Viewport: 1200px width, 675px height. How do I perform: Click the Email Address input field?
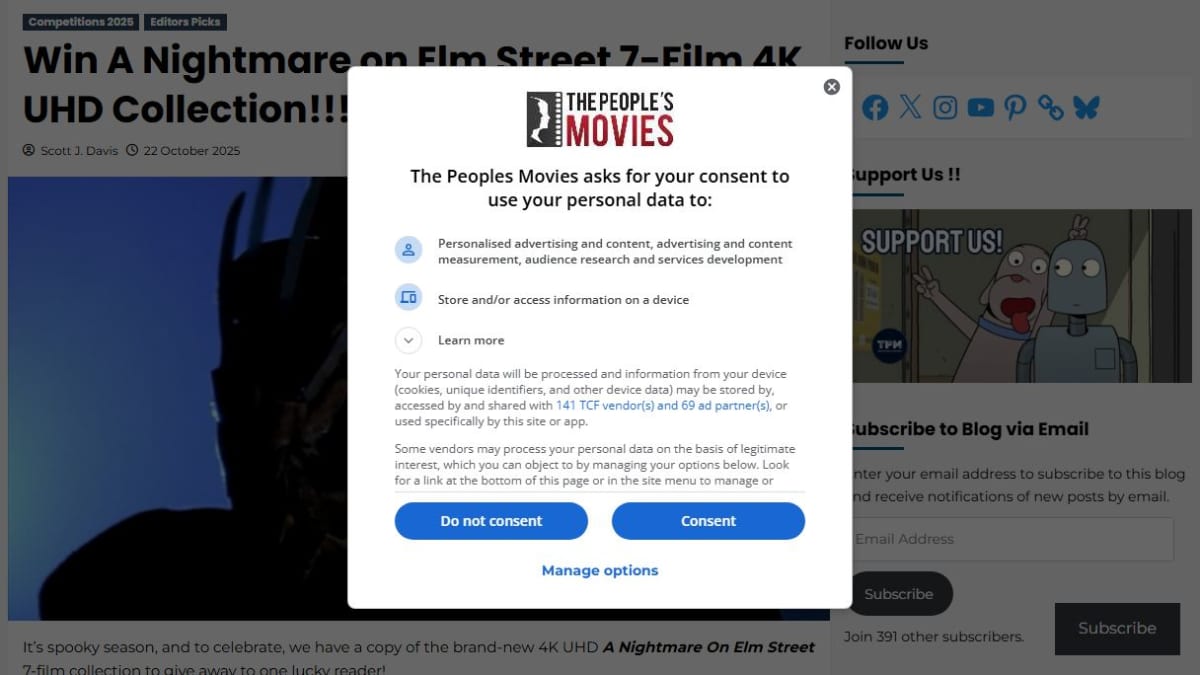pyautogui.click(x=1010, y=539)
